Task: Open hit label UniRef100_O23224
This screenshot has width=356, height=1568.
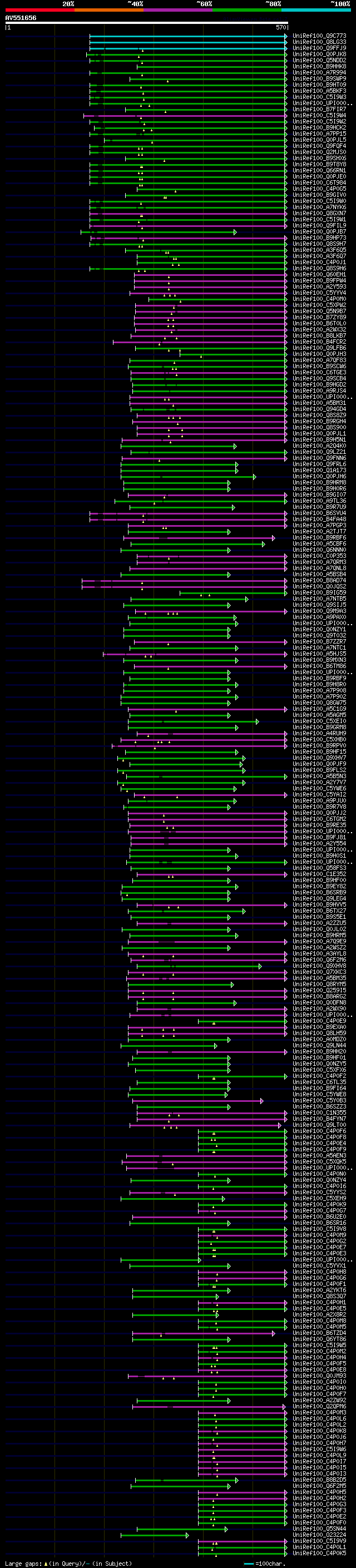Action: click(x=319, y=1535)
